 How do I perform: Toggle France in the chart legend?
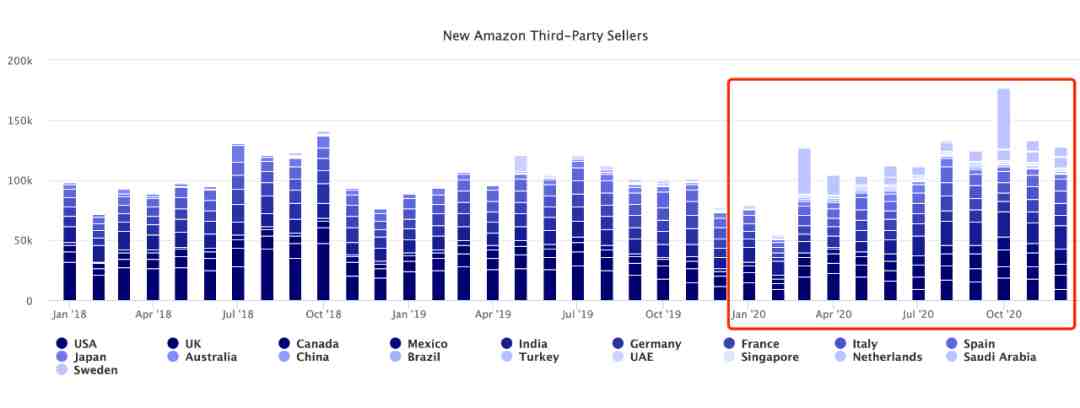point(751,343)
